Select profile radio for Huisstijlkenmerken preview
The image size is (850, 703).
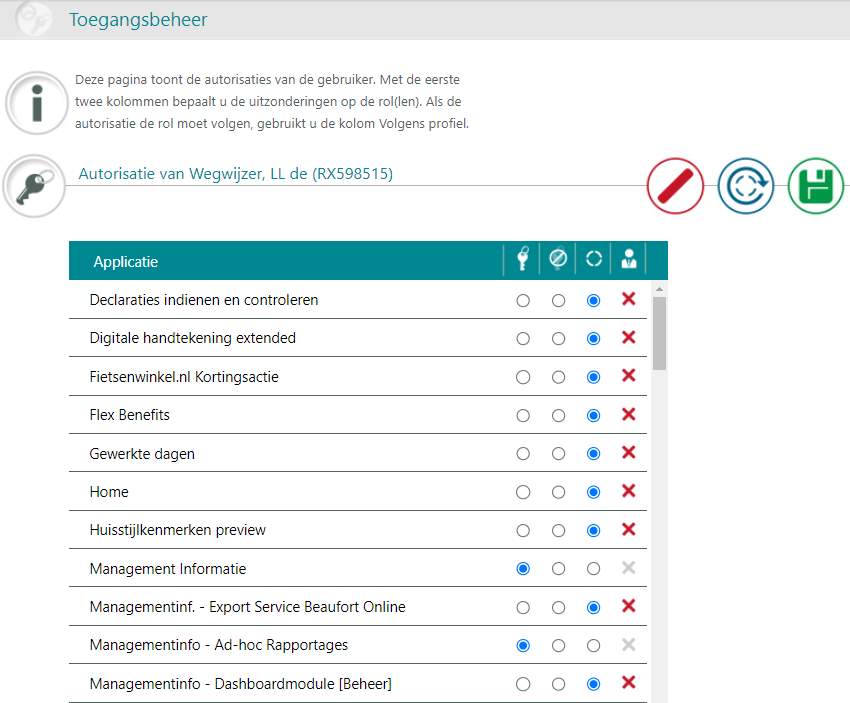(x=594, y=531)
